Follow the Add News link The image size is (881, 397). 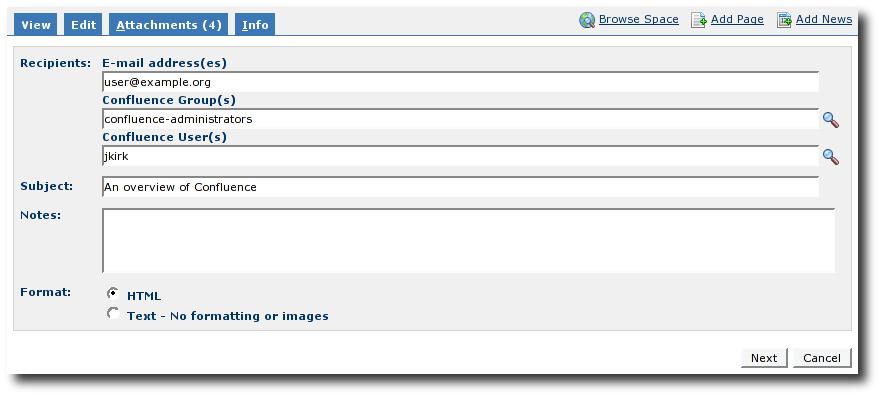coord(824,20)
